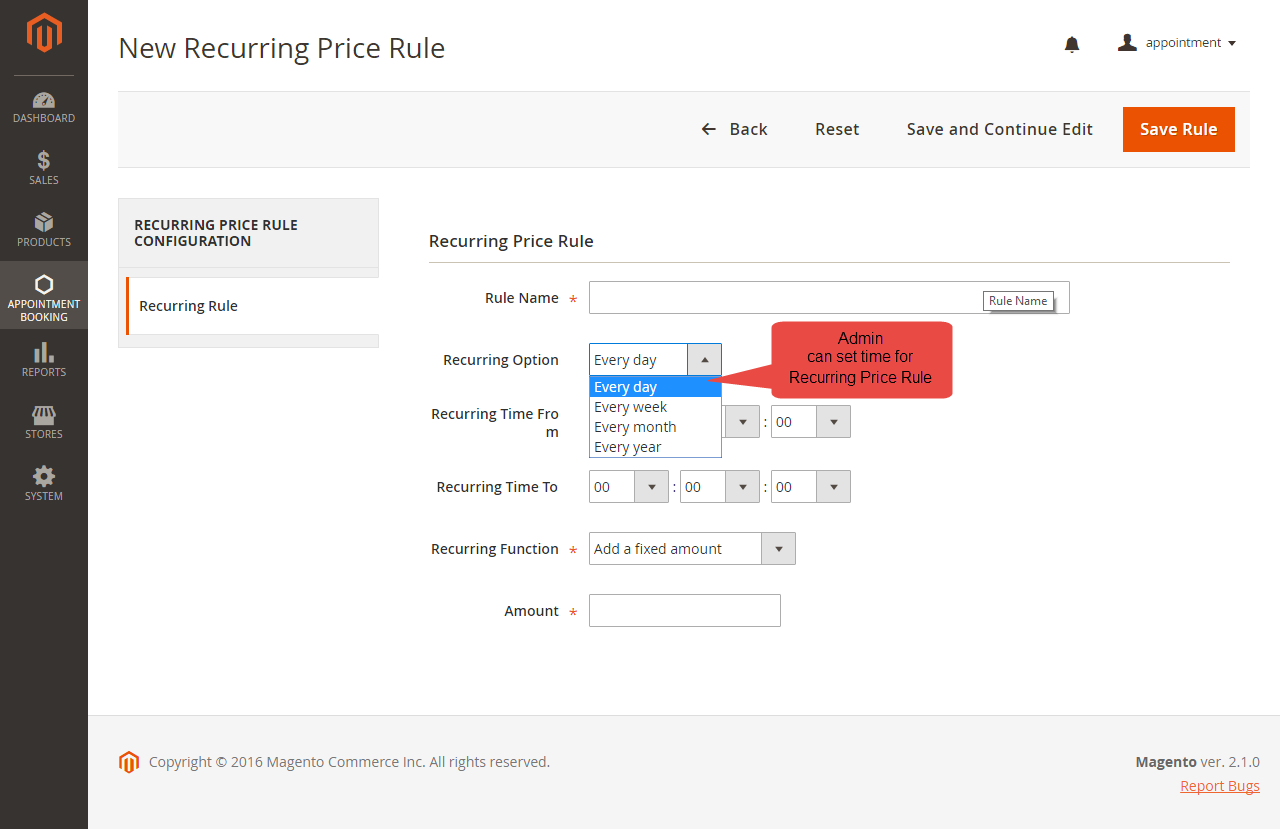Click the Magento logo in the sidebar

[x=44, y=33]
